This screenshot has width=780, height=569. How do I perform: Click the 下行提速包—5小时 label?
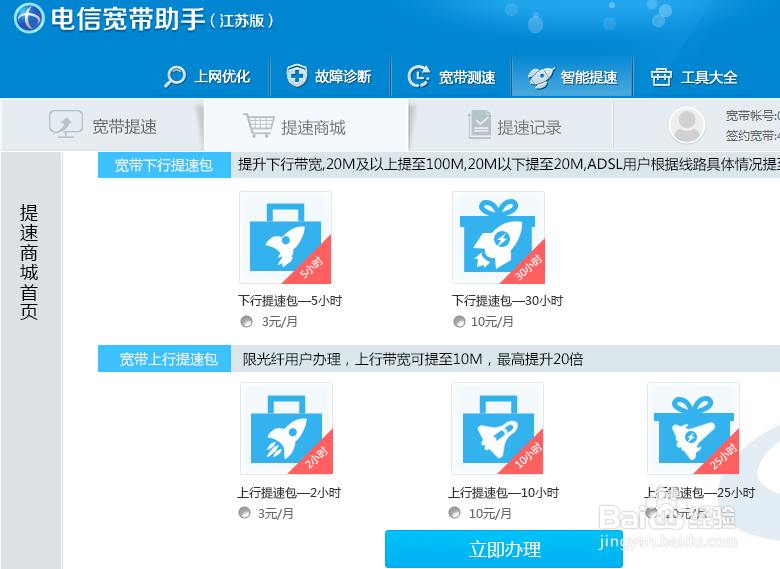(290, 300)
